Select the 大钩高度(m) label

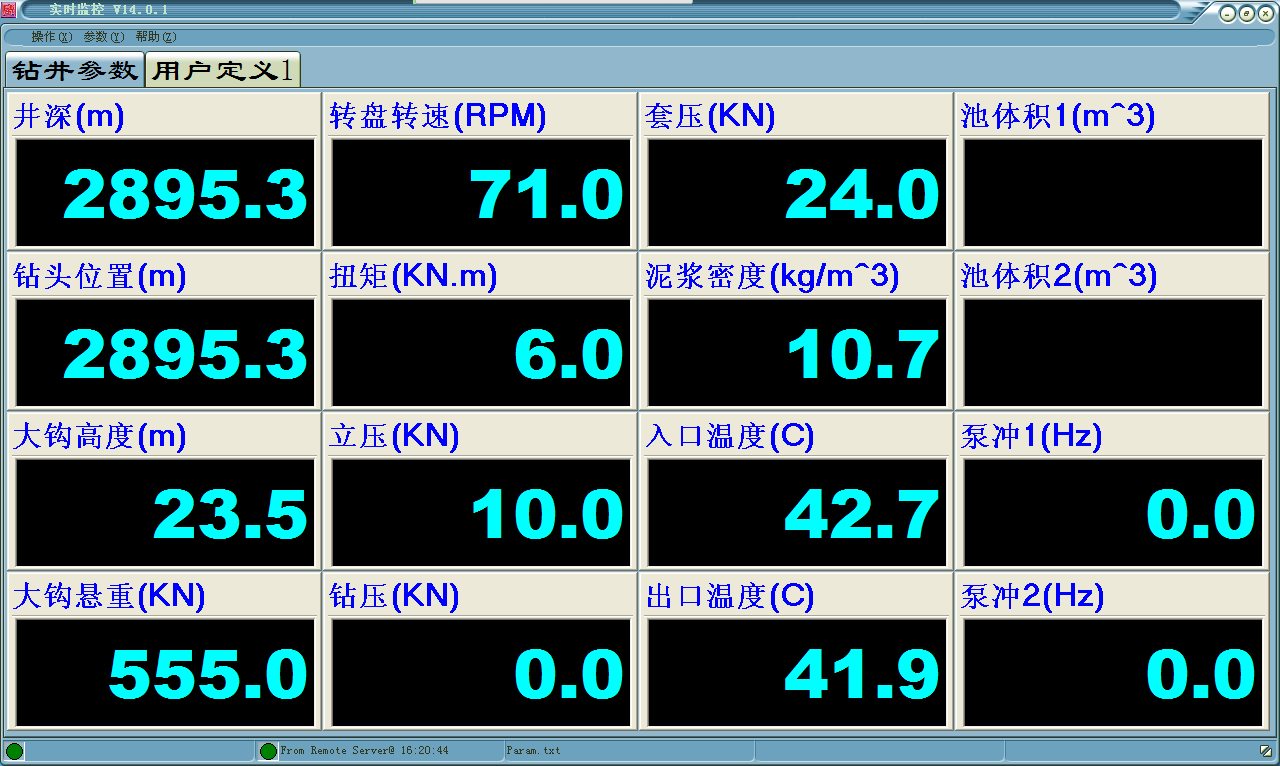[x=99, y=437]
